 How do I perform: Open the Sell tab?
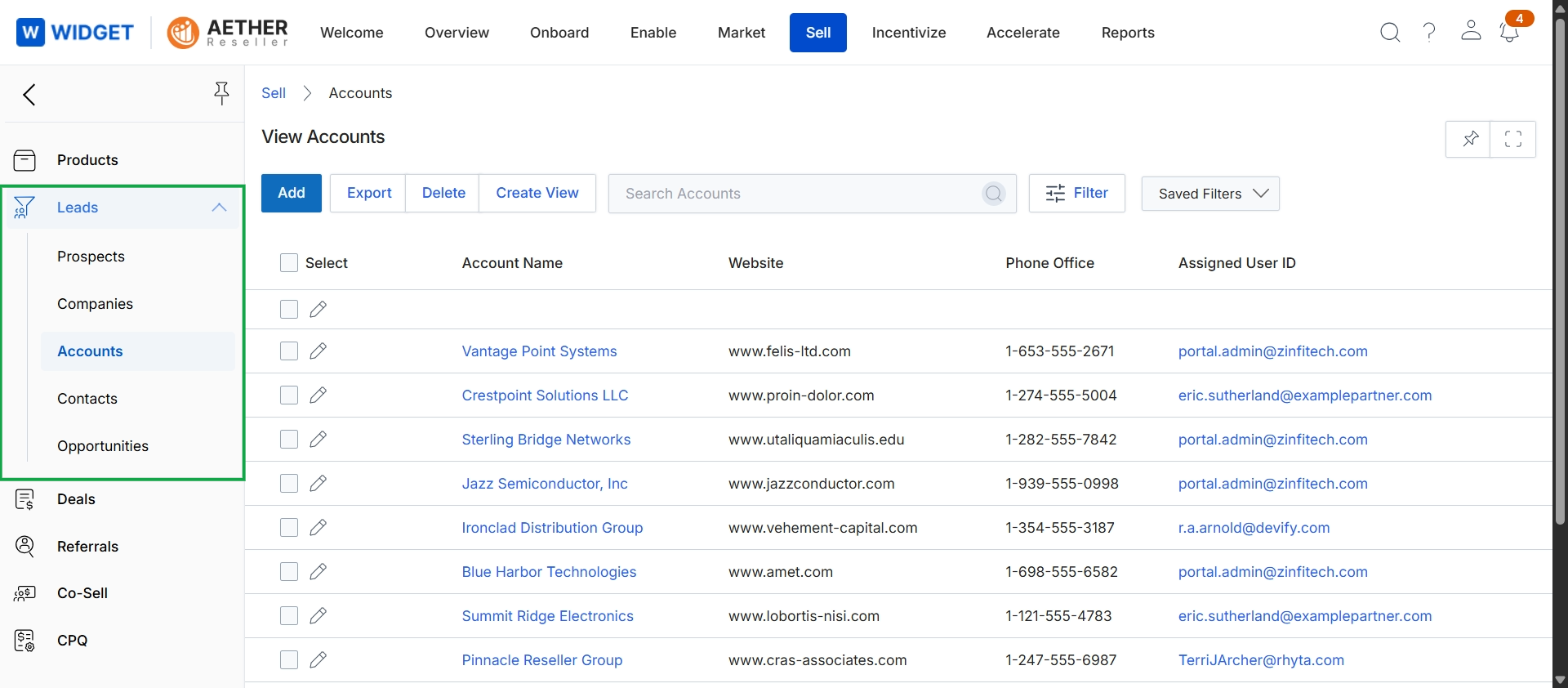pyautogui.click(x=818, y=33)
